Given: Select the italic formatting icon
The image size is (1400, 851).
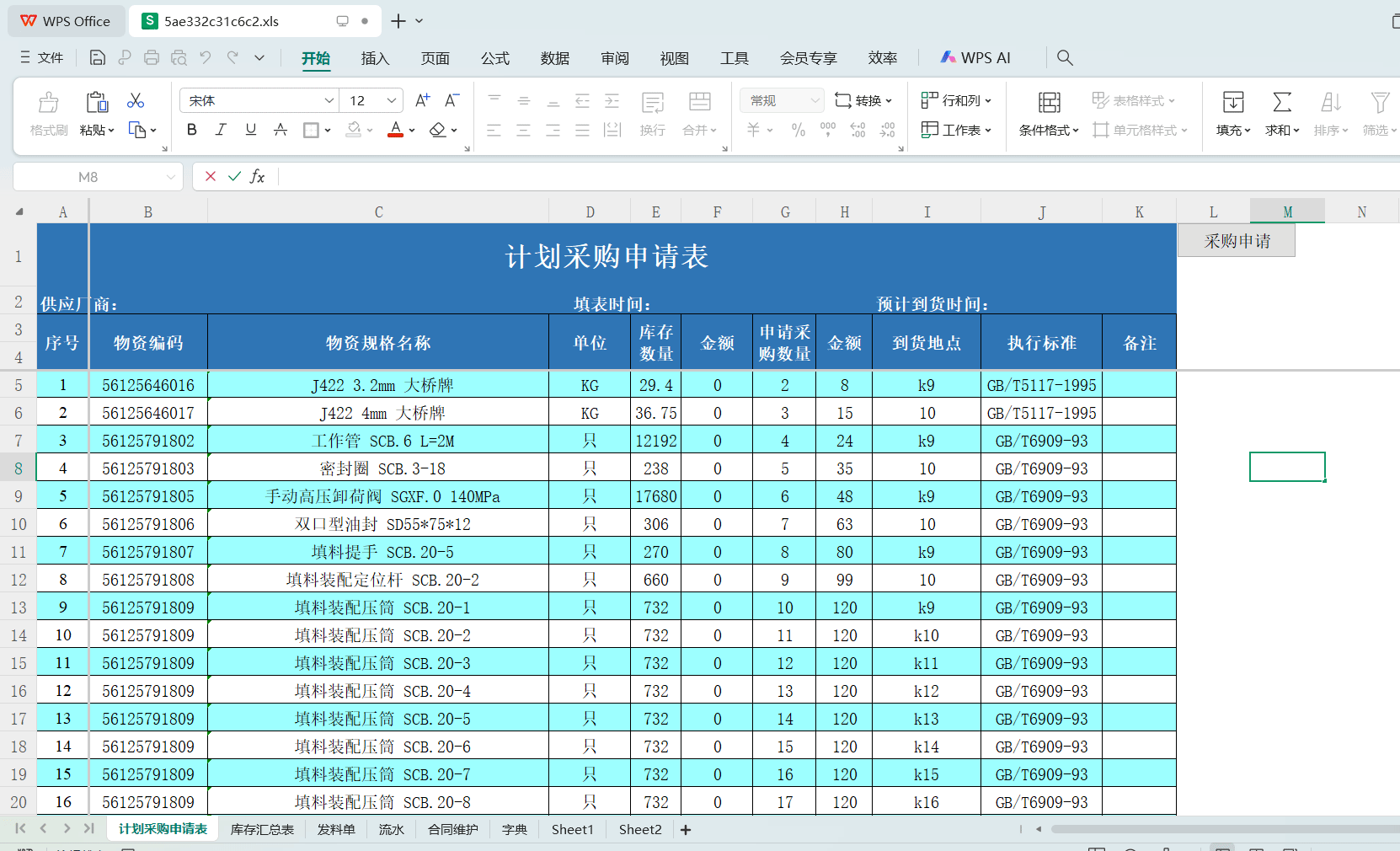Looking at the screenshot, I should tap(221, 130).
